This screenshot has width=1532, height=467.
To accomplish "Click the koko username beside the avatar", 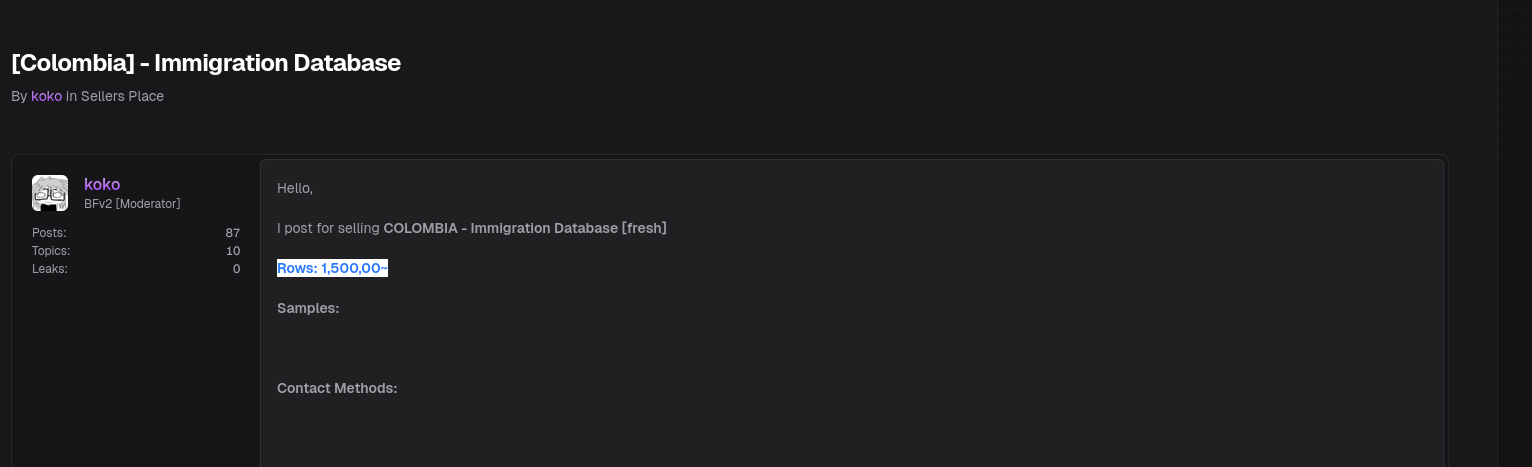I will pyautogui.click(x=102, y=184).
